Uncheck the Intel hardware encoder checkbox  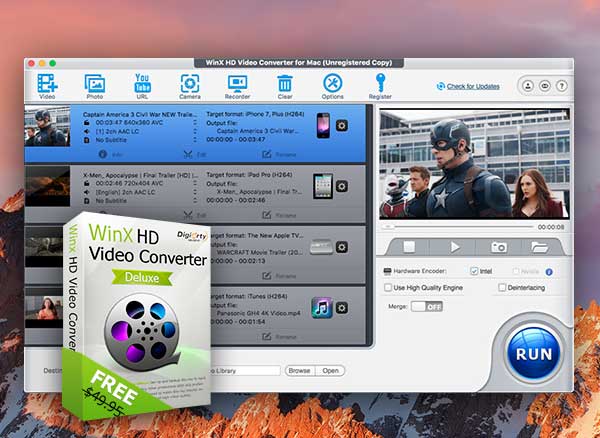pyautogui.click(x=474, y=271)
